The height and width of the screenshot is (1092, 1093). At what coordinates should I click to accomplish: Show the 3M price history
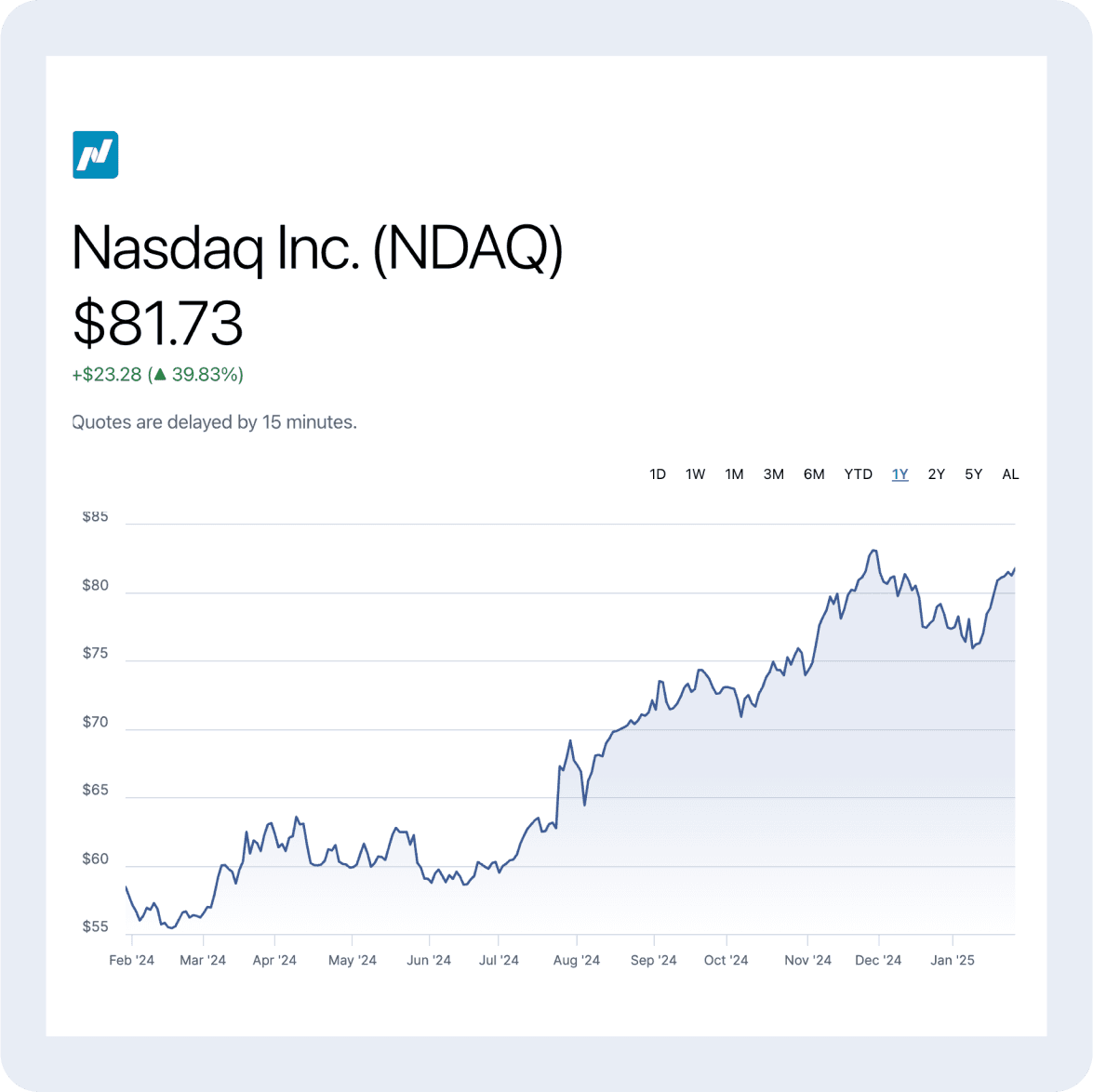[x=773, y=474]
